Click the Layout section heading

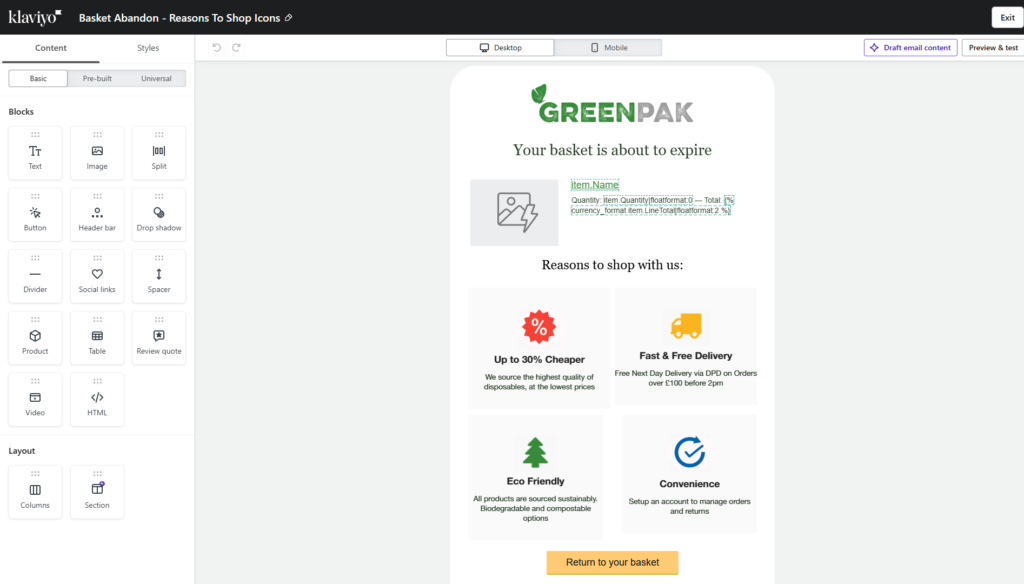tap(22, 451)
